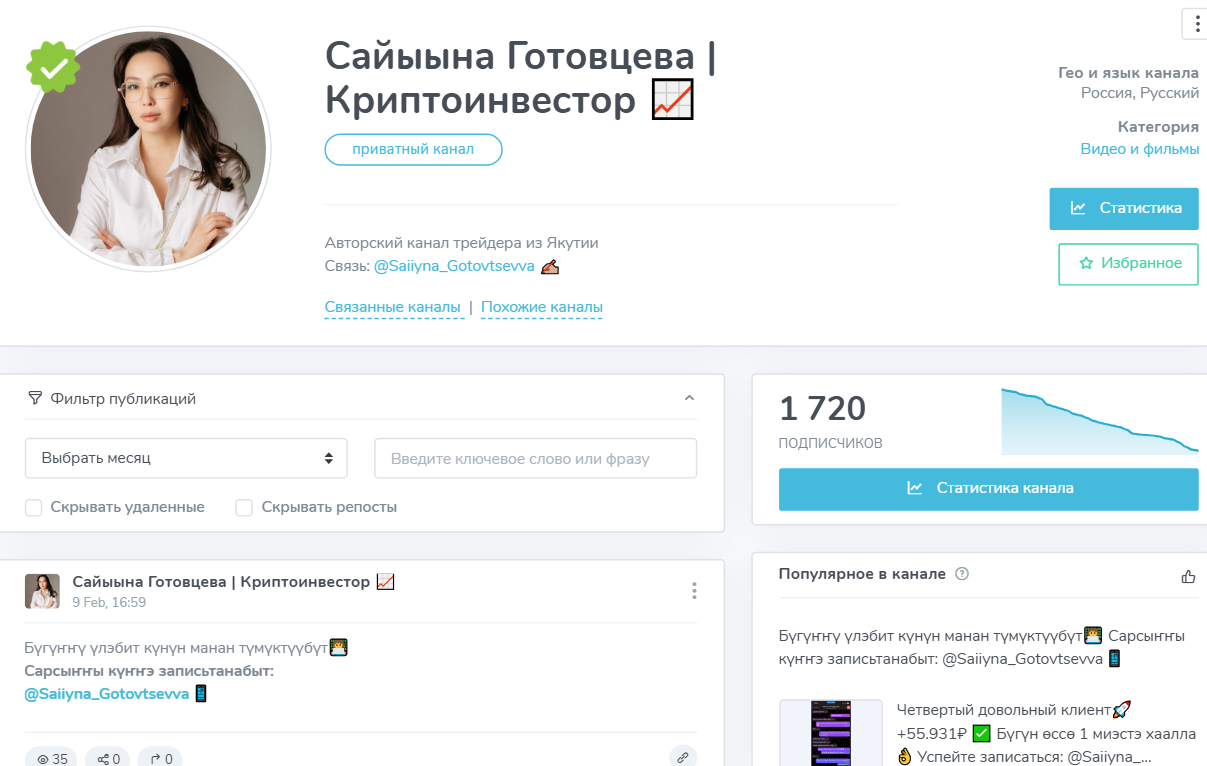Click the forwards arrow count on post

(x=155, y=759)
